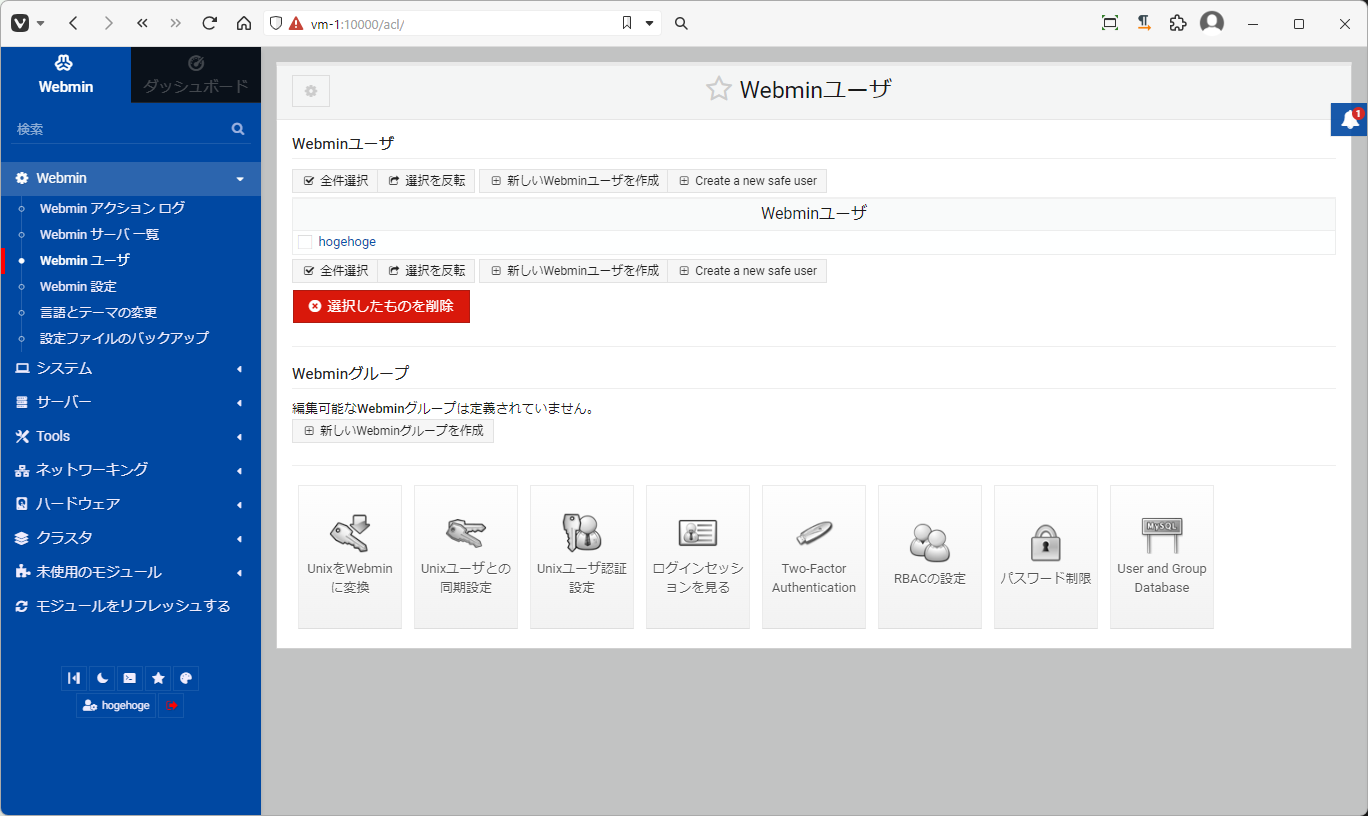The height and width of the screenshot is (816, 1368).
Task: Expand the ハードウェア category
Action: 130,504
